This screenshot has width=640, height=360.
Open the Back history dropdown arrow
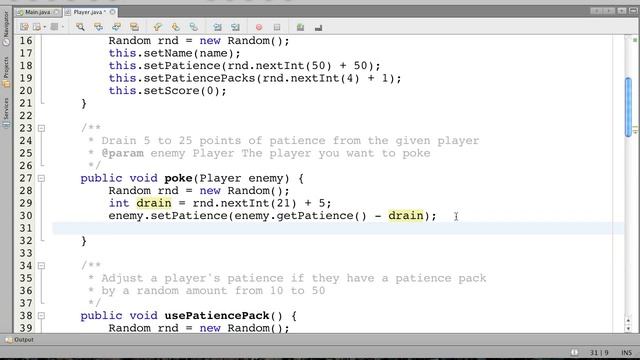(x=44, y=27)
